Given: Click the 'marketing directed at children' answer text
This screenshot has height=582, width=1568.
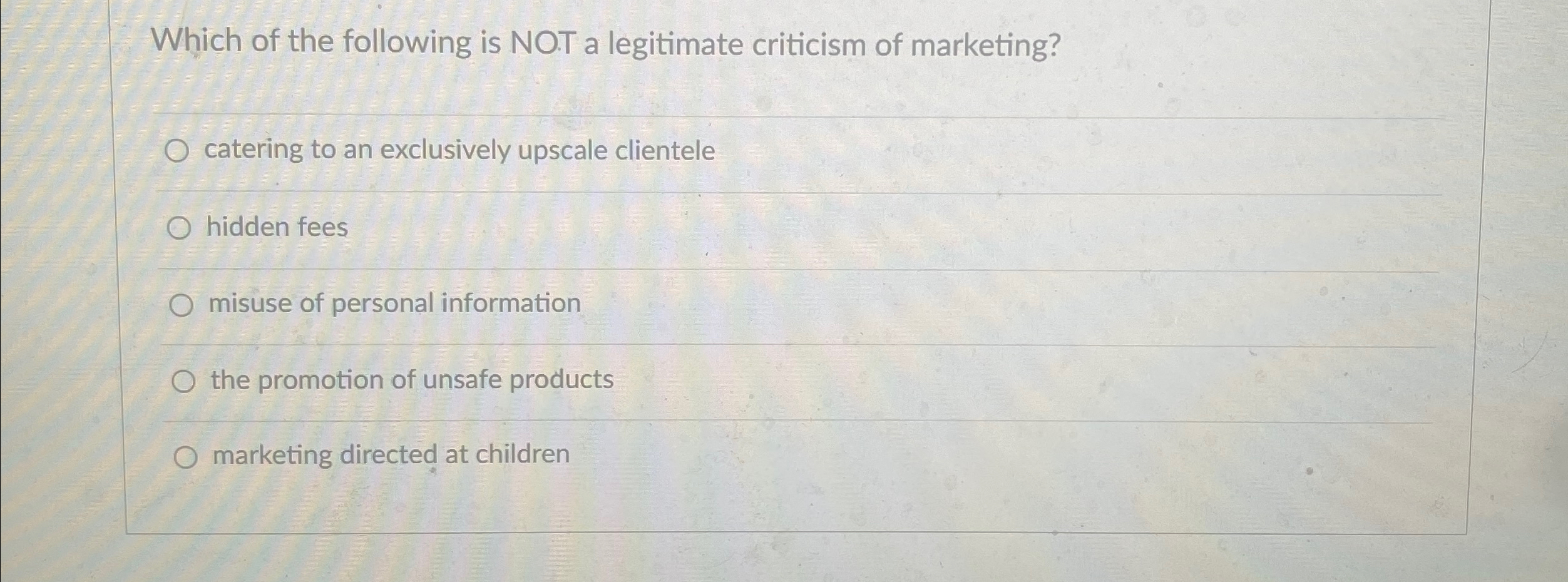Looking at the screenshot, I should pyautogui.click(x=391, y=454).
